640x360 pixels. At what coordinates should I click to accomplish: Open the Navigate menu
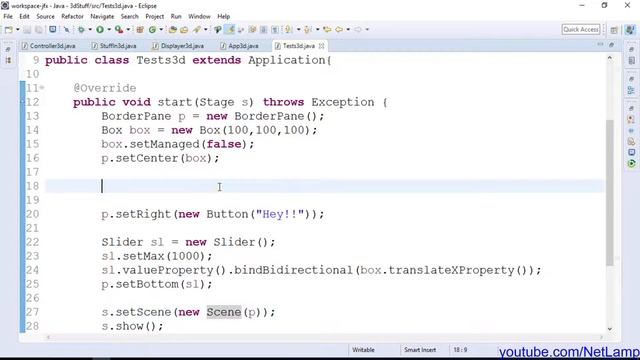coord(102,16)
